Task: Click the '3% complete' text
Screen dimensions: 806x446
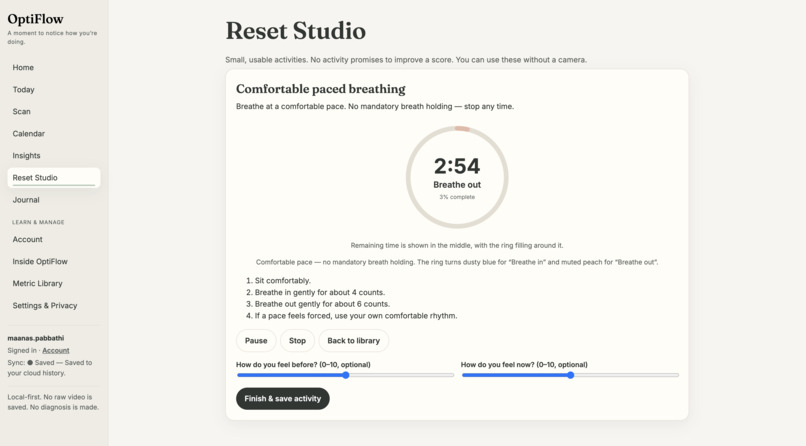Action: (x=457, y=197)
